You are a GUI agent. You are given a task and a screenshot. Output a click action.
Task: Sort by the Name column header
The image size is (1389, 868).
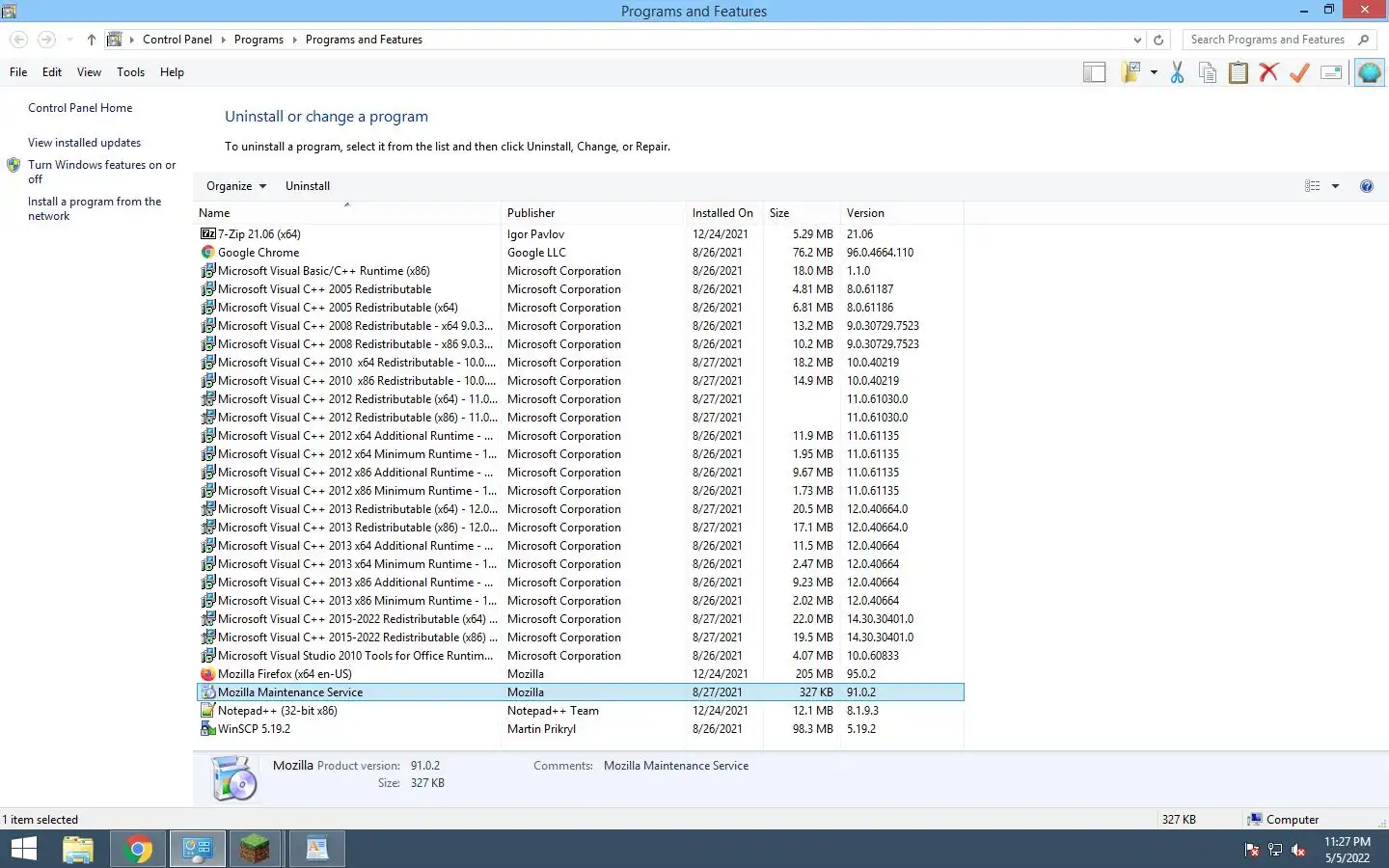(347, 213)
